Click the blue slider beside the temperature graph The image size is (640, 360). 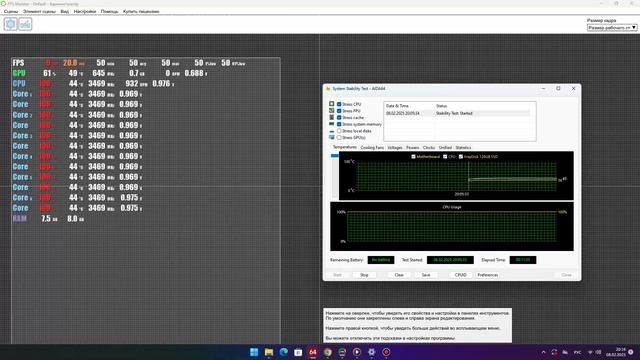(335, 156)
